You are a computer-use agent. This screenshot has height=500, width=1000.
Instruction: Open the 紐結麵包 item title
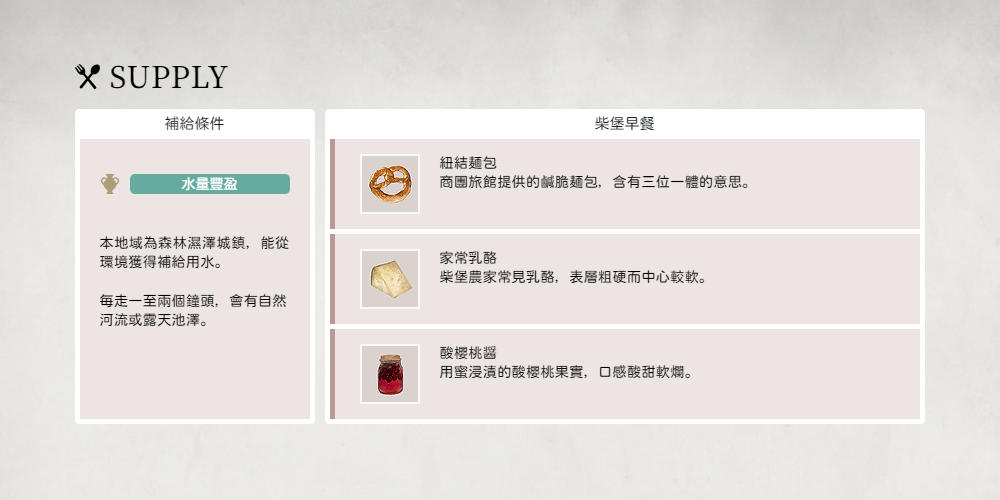(x=468, y=163)
